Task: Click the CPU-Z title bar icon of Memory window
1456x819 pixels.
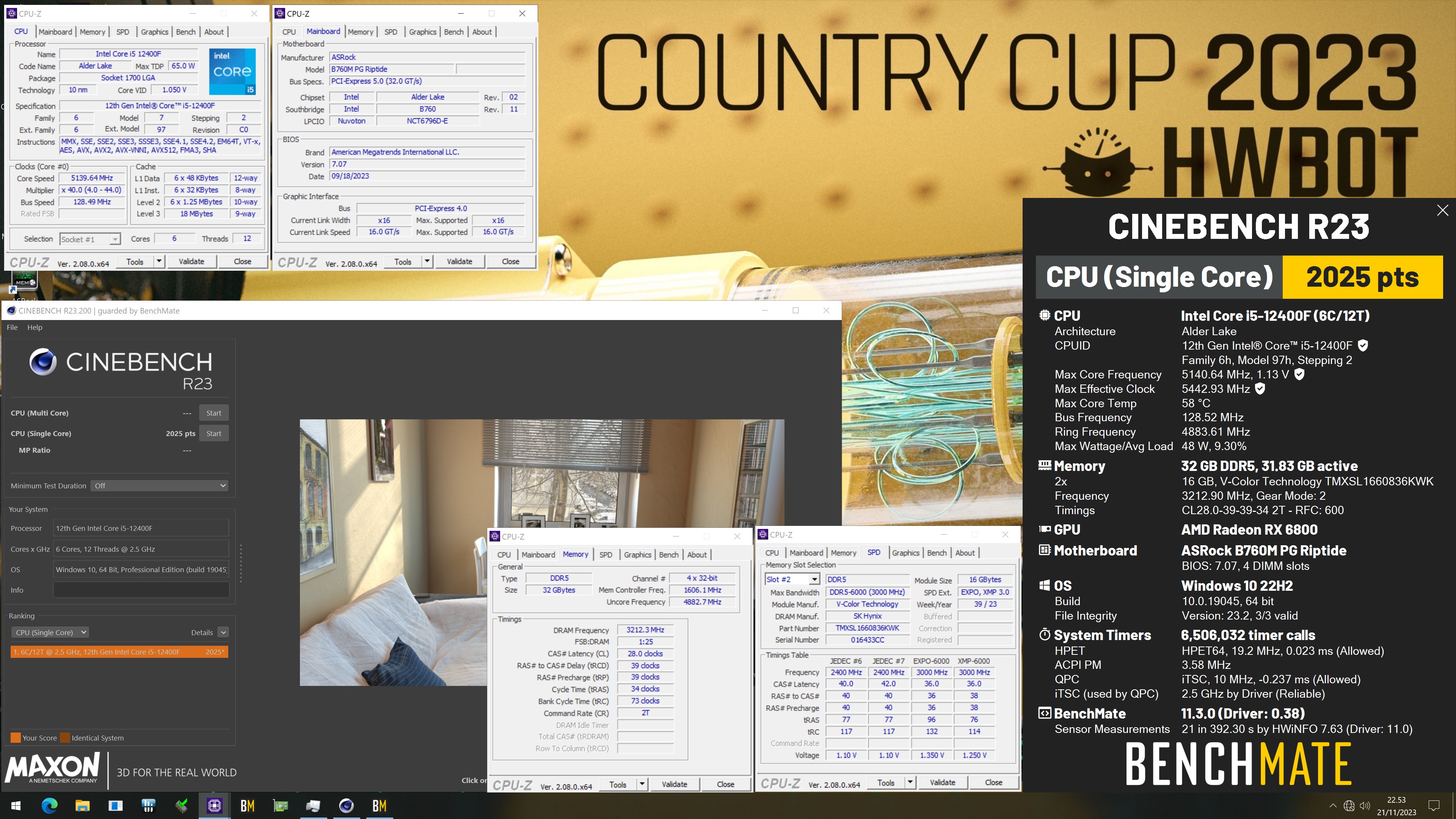Action: tap(494, 537)
